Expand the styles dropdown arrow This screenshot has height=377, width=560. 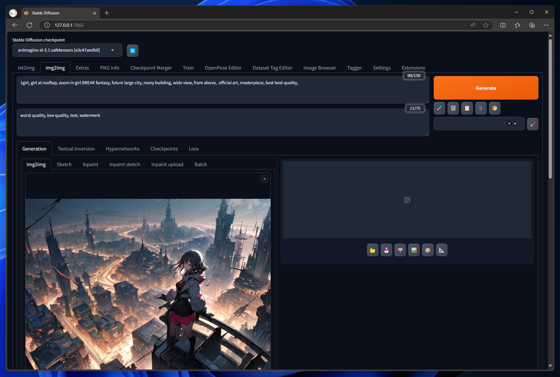(x=515, y=124)
